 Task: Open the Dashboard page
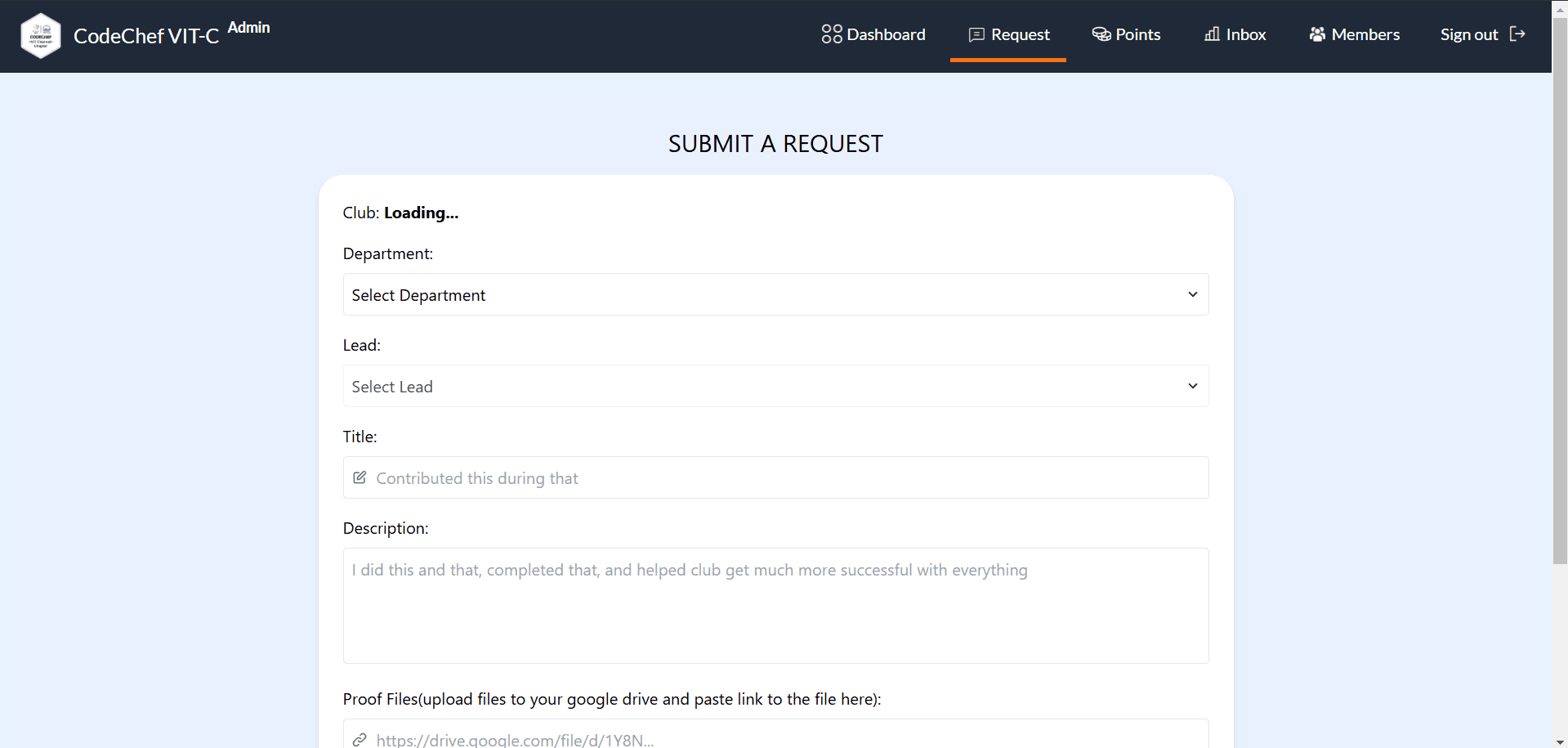click(x=873, y=34)
